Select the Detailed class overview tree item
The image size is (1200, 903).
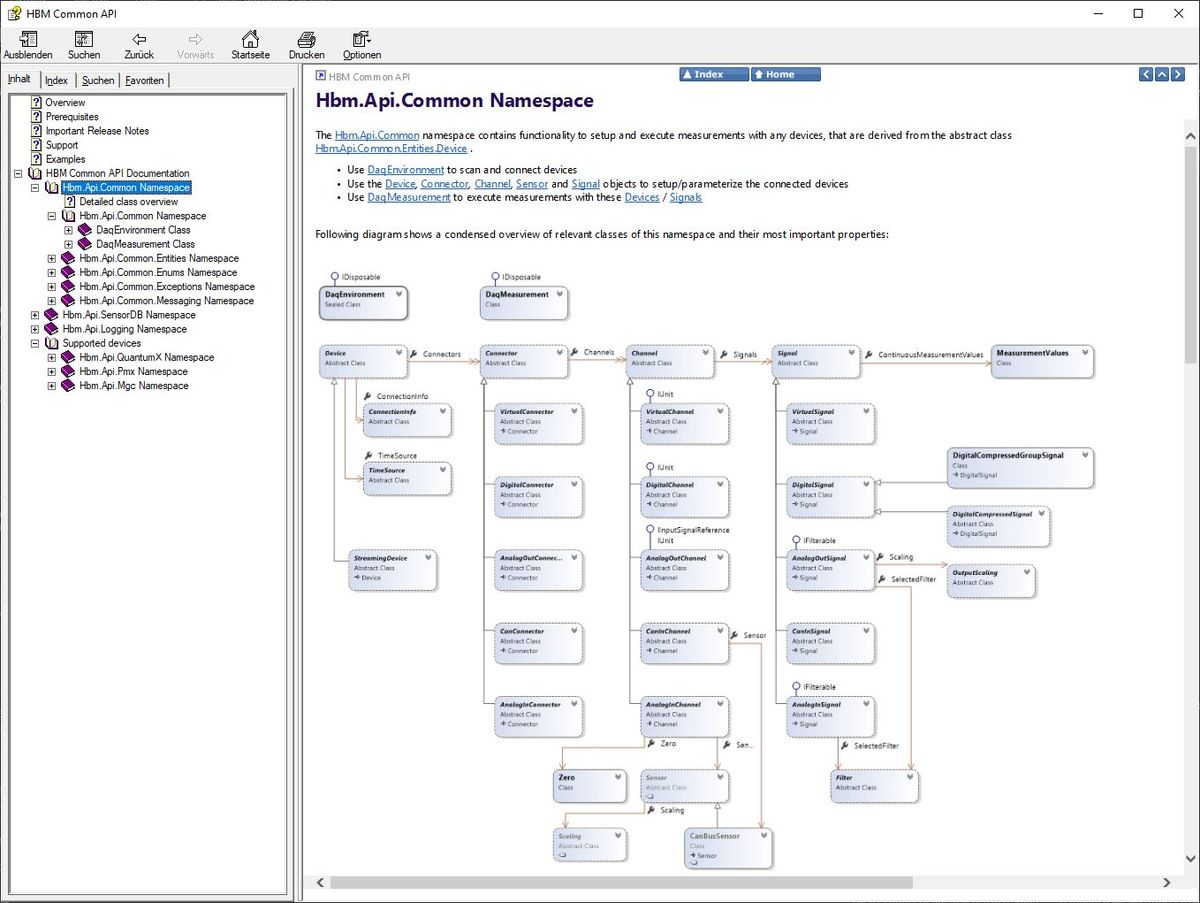129,201
